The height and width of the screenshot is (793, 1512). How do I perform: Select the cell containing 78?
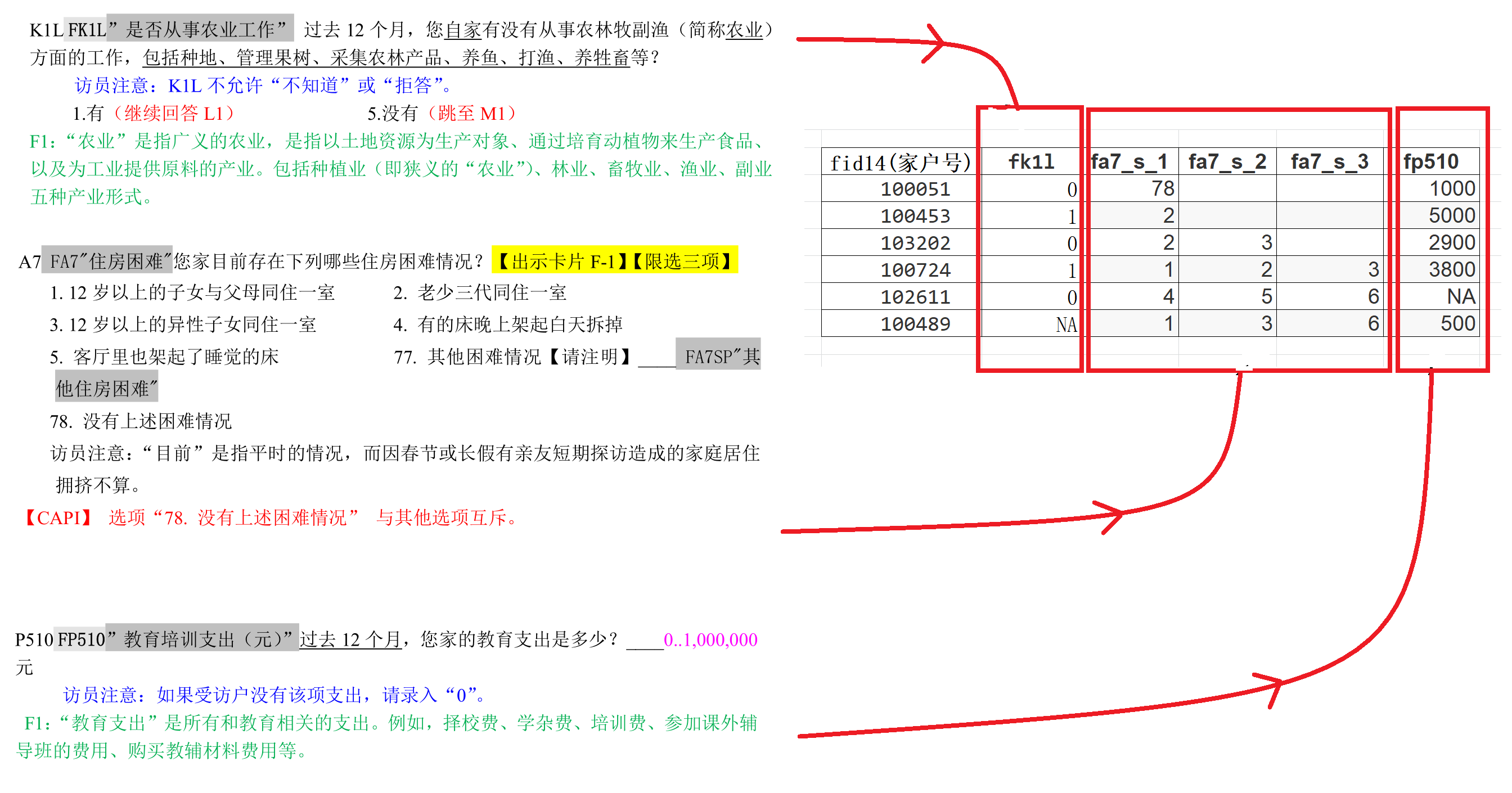tap(1162, 188)
